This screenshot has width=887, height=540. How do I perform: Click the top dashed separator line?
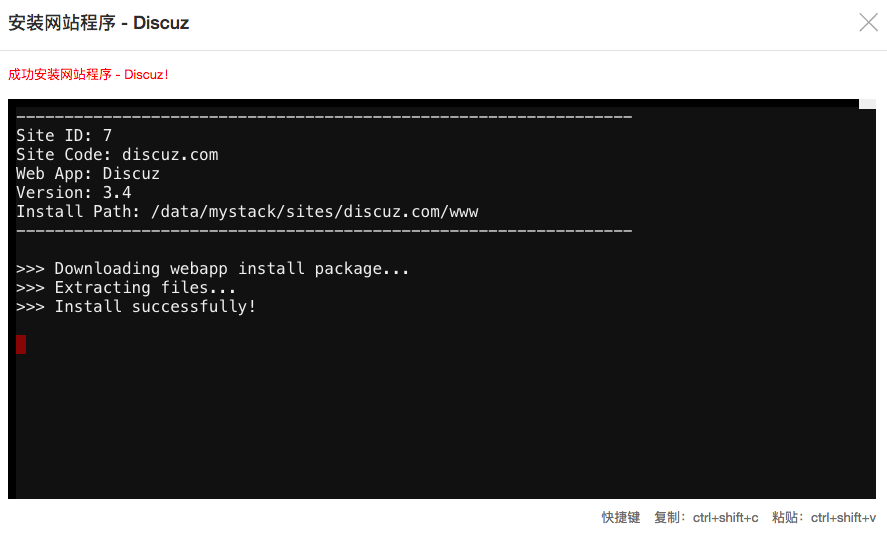pos(324,117)
